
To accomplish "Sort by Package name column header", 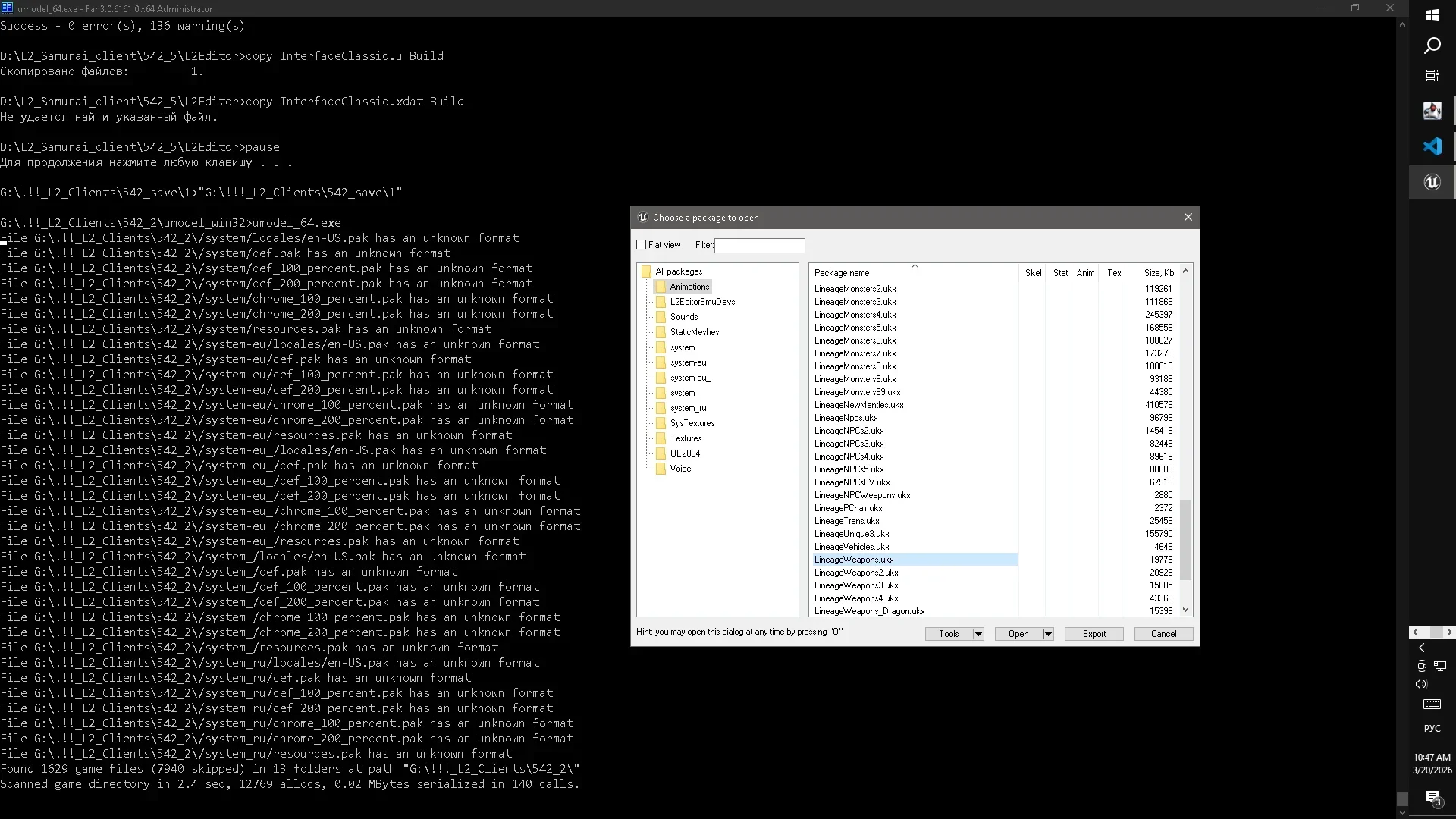I will [914, 273].
